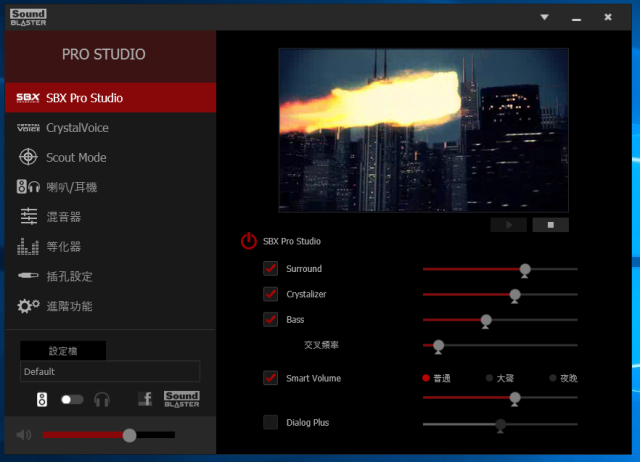Viewport: 640px width, 462px height.
Task: Play the demo video
Action: pyautogui.click(x=509, y=225)
